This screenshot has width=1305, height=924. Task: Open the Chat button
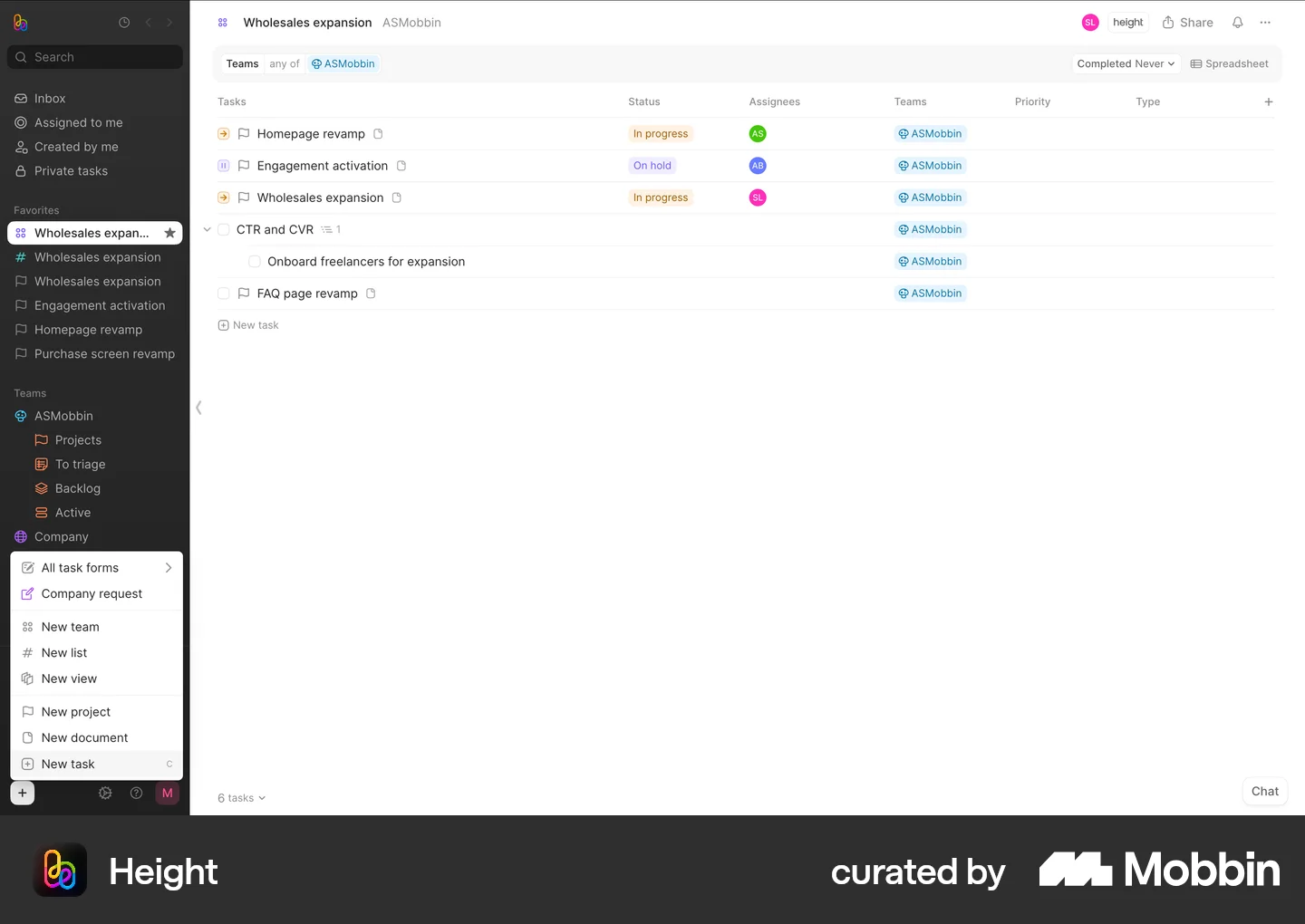point(1265,791)
